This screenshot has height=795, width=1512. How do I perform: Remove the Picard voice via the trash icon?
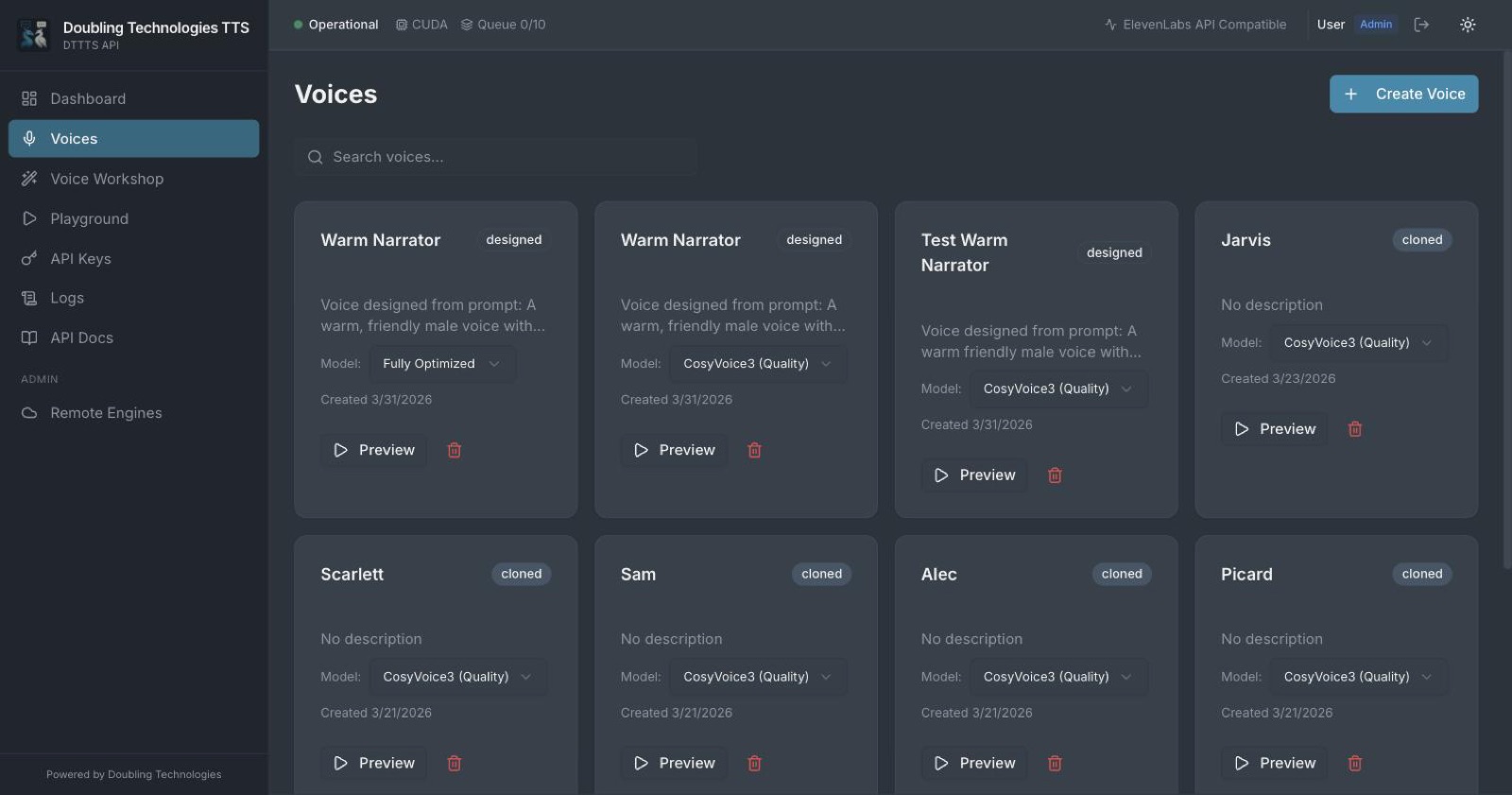(x=1354, y=763)
